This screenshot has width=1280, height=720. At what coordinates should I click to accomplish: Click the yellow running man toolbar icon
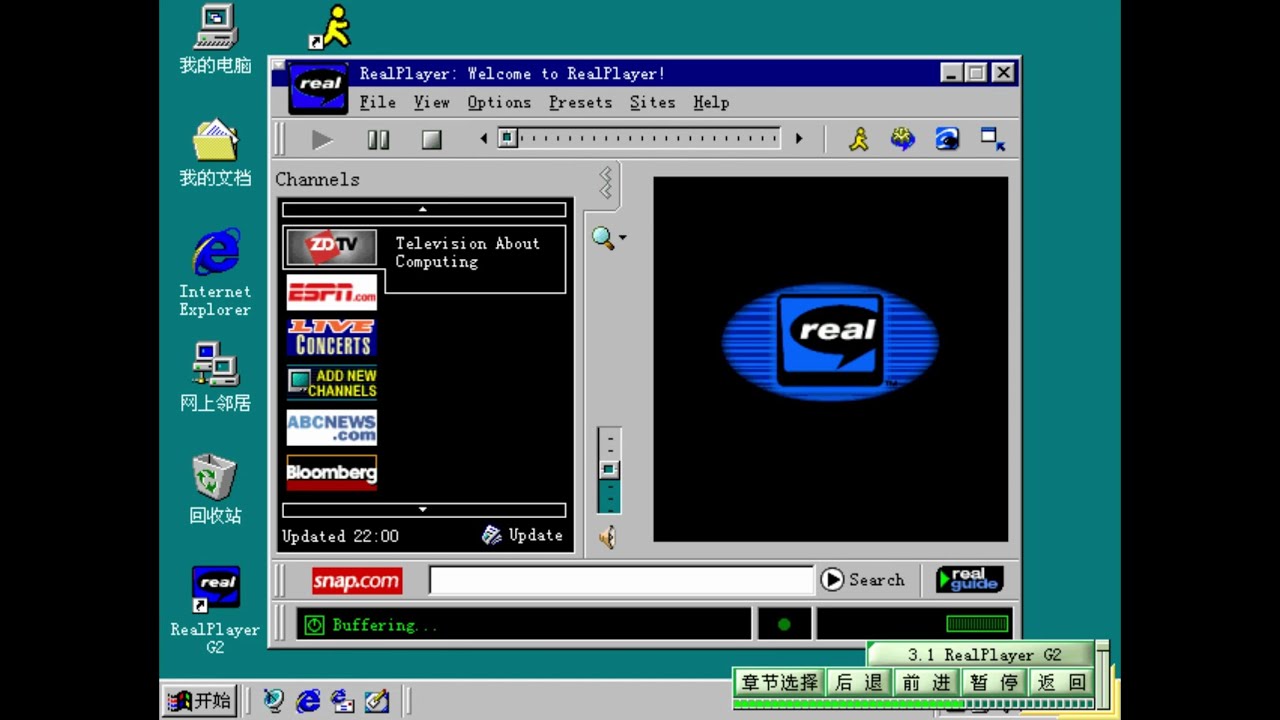click(859, 139)
